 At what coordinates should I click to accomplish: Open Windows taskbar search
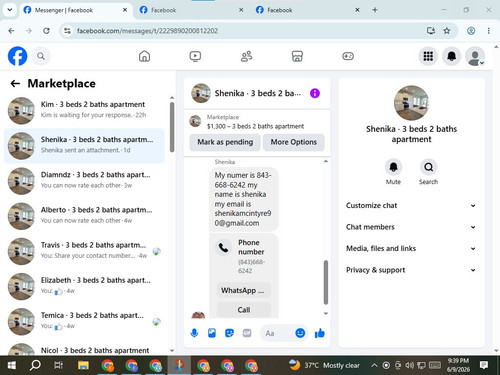35,366
